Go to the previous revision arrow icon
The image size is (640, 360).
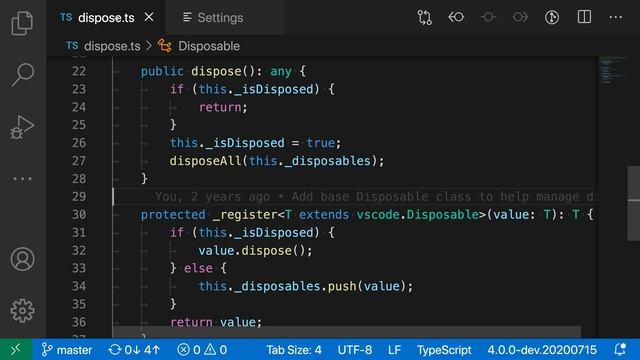(456, 17)
